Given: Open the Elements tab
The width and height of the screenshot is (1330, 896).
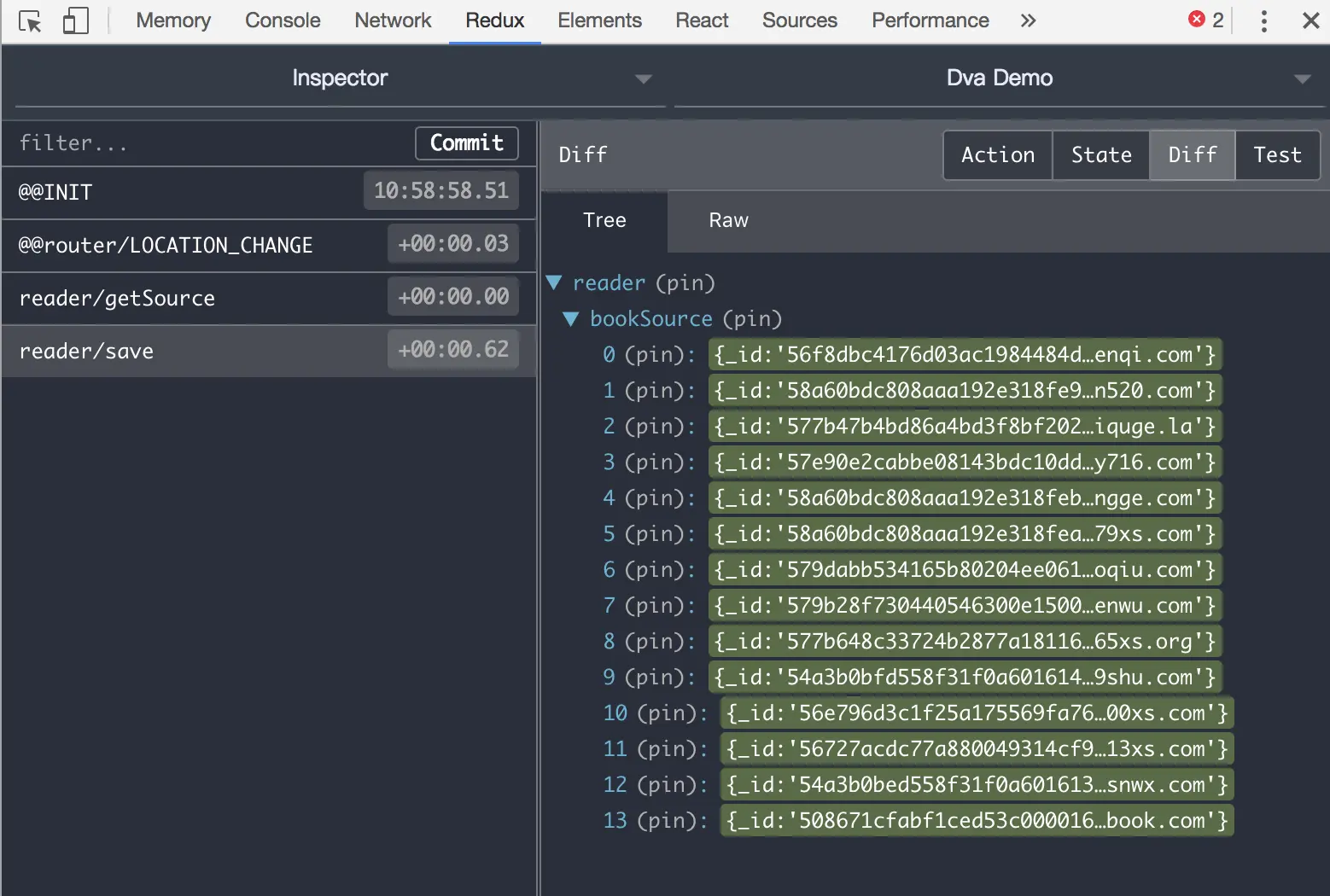Looking at the screenshot, I should [x=599, y=20].
